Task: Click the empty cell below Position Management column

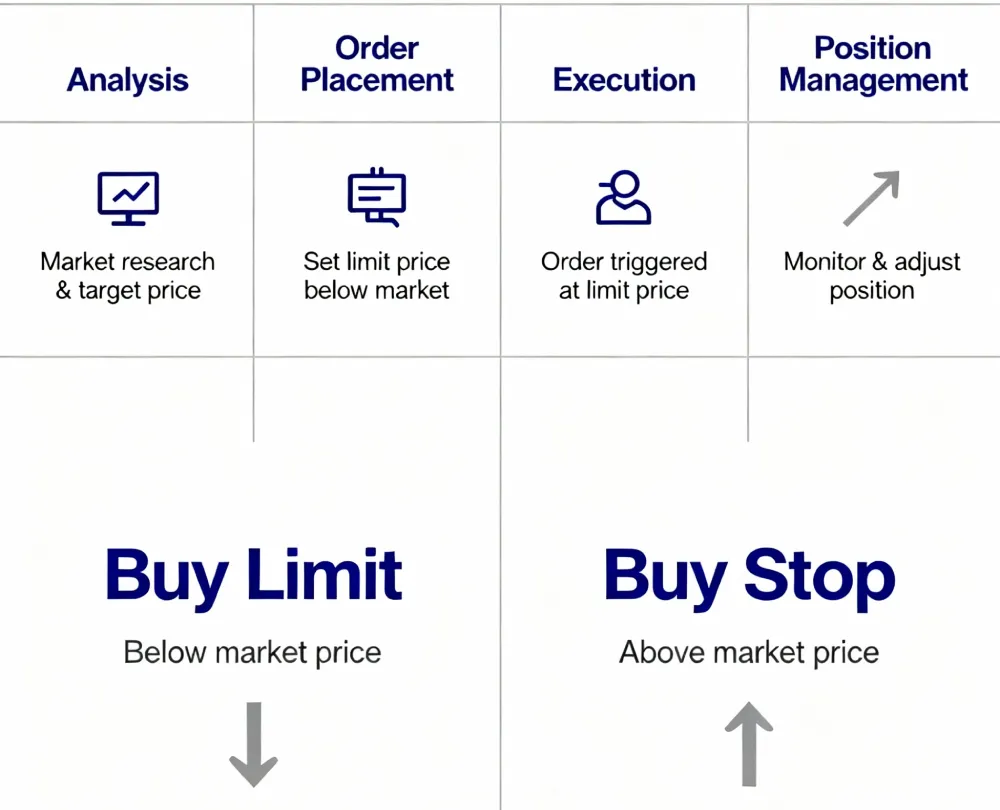Action: [874, 399]
